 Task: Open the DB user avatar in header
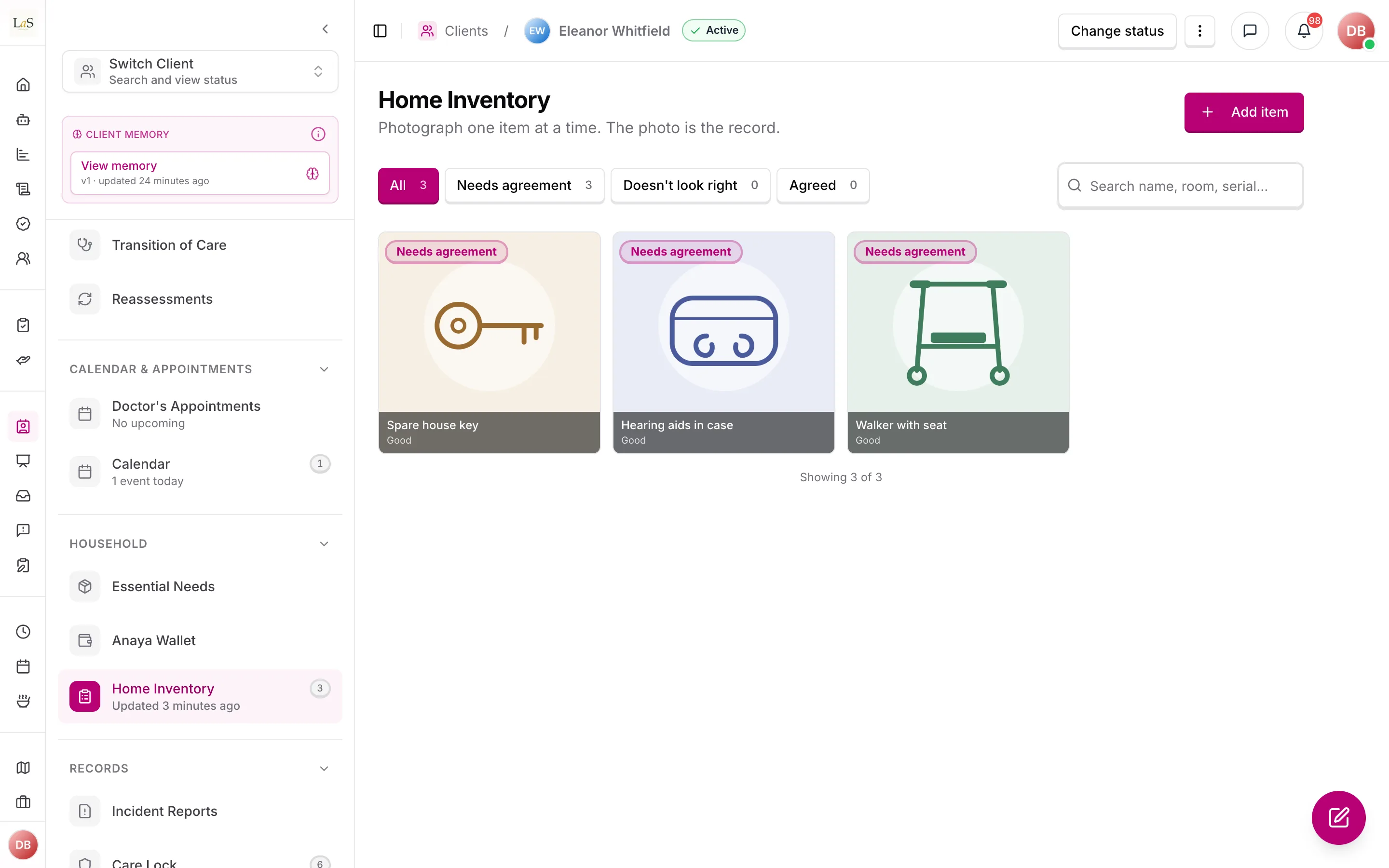pos(1356,30)
